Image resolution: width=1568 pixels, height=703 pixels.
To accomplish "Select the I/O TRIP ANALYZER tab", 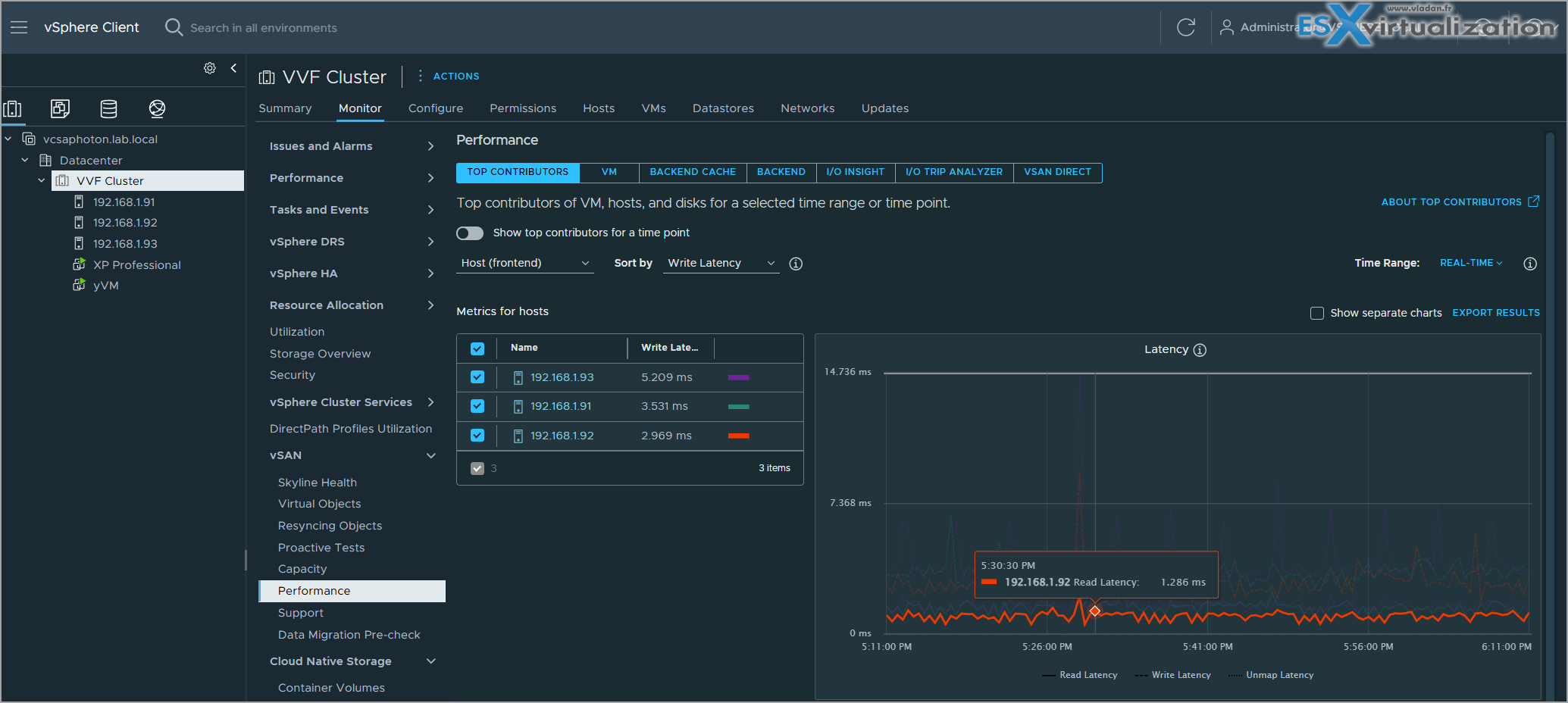I will (954, 173).
